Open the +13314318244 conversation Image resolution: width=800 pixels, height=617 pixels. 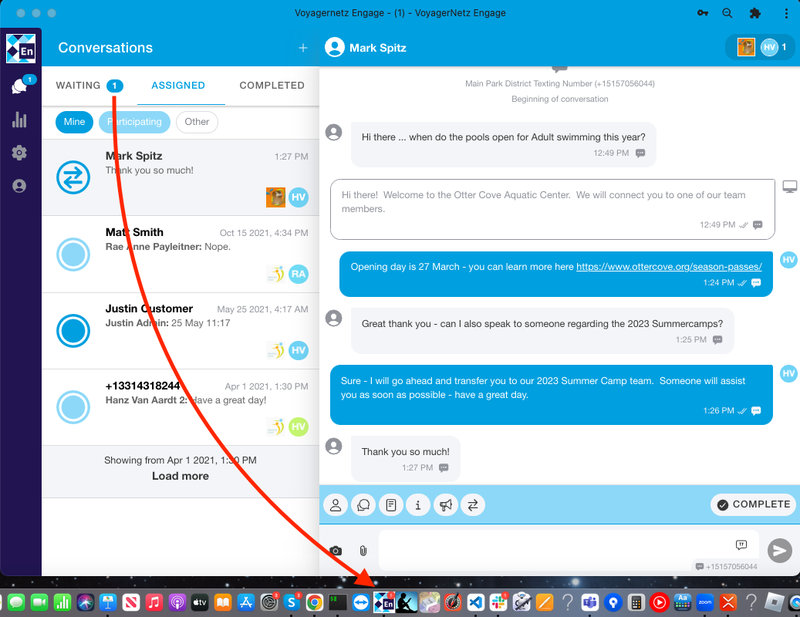(x=181, y=407)
